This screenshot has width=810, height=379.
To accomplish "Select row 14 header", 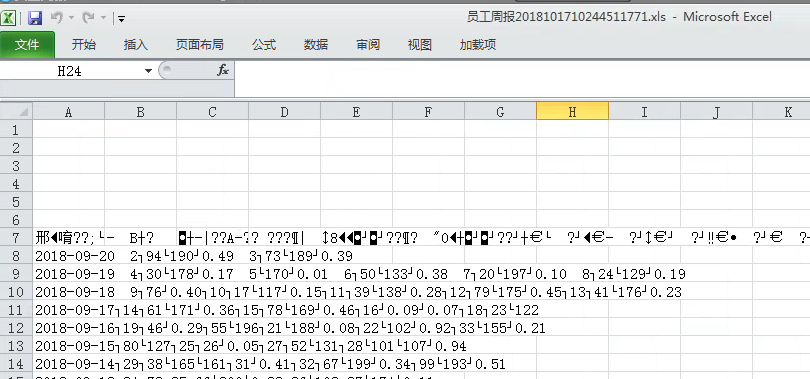I will (x=16, y=364).
